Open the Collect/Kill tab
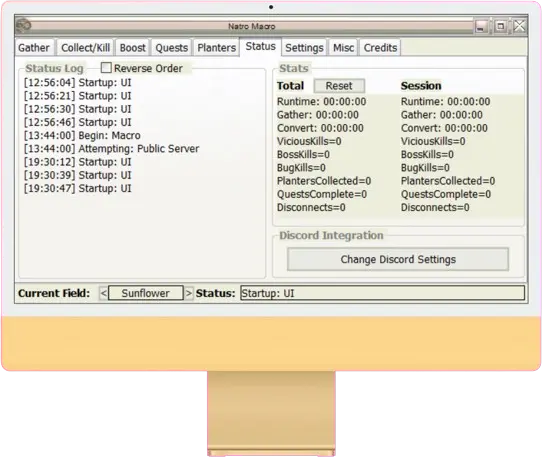 coord(86,47)
